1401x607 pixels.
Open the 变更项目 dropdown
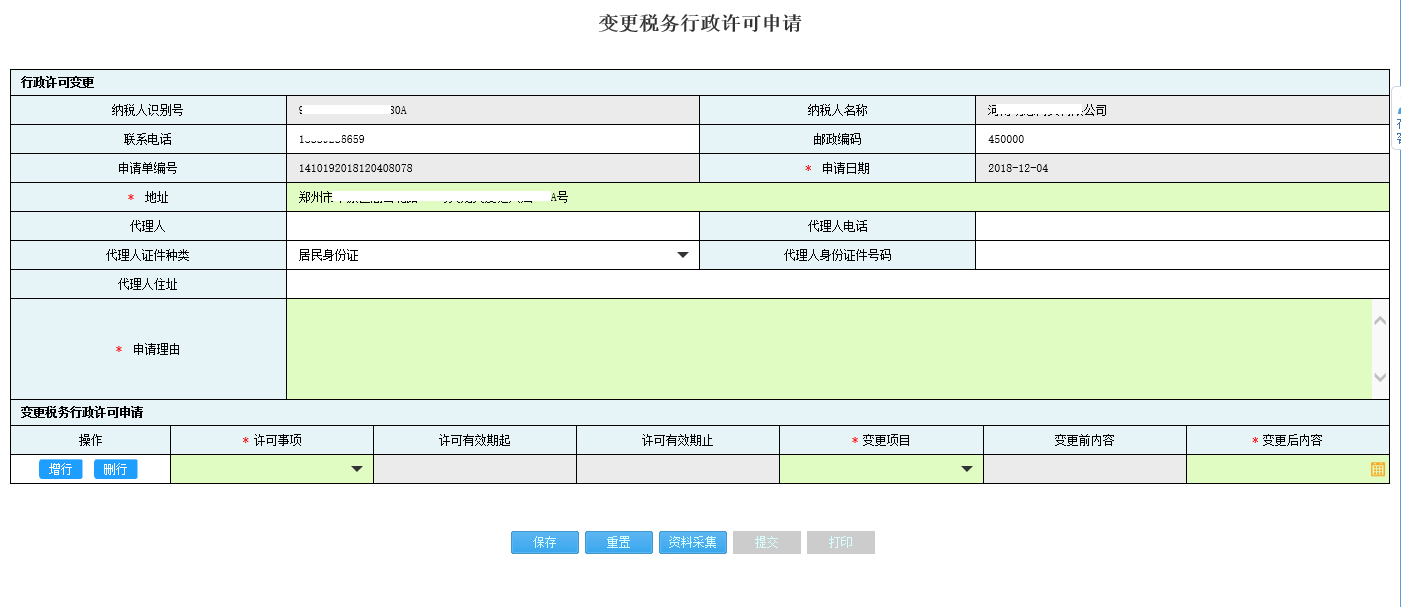pyautogui.click(x=967, y=468)
